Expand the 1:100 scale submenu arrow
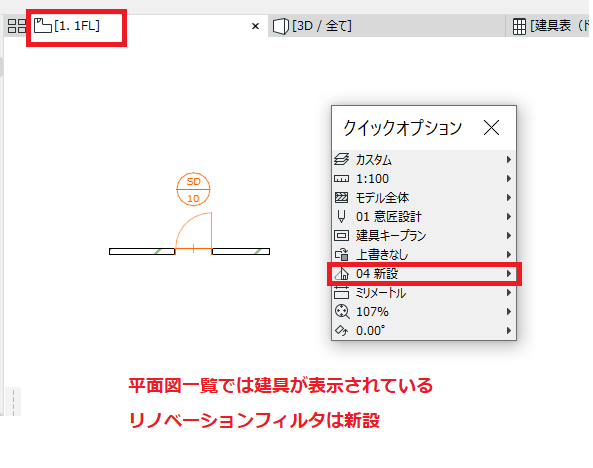 [x=509, y=179]
